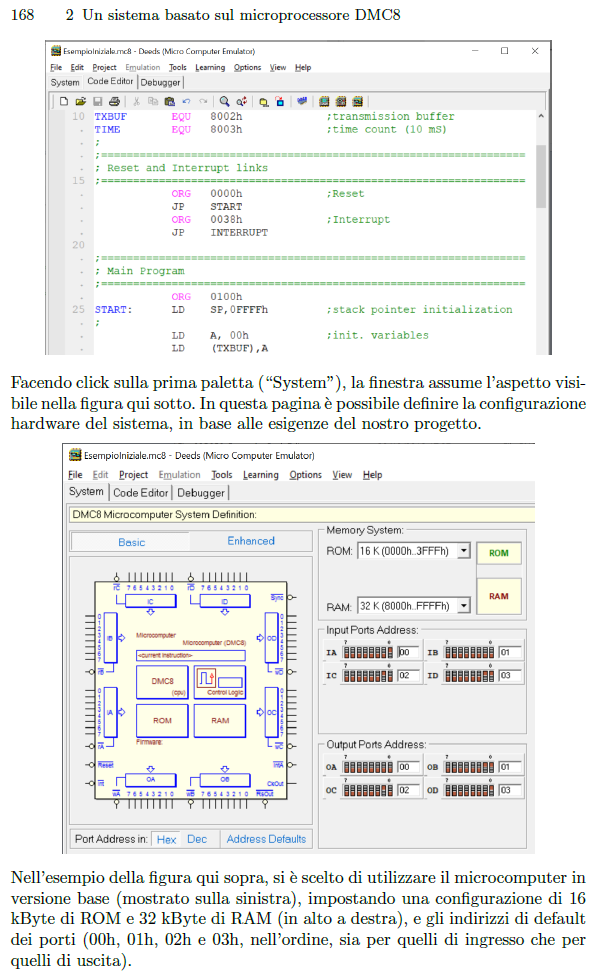The height and width of the screenshot is (980, 600).
Task: Click the Address Defaults button
Action: (266, 839)
